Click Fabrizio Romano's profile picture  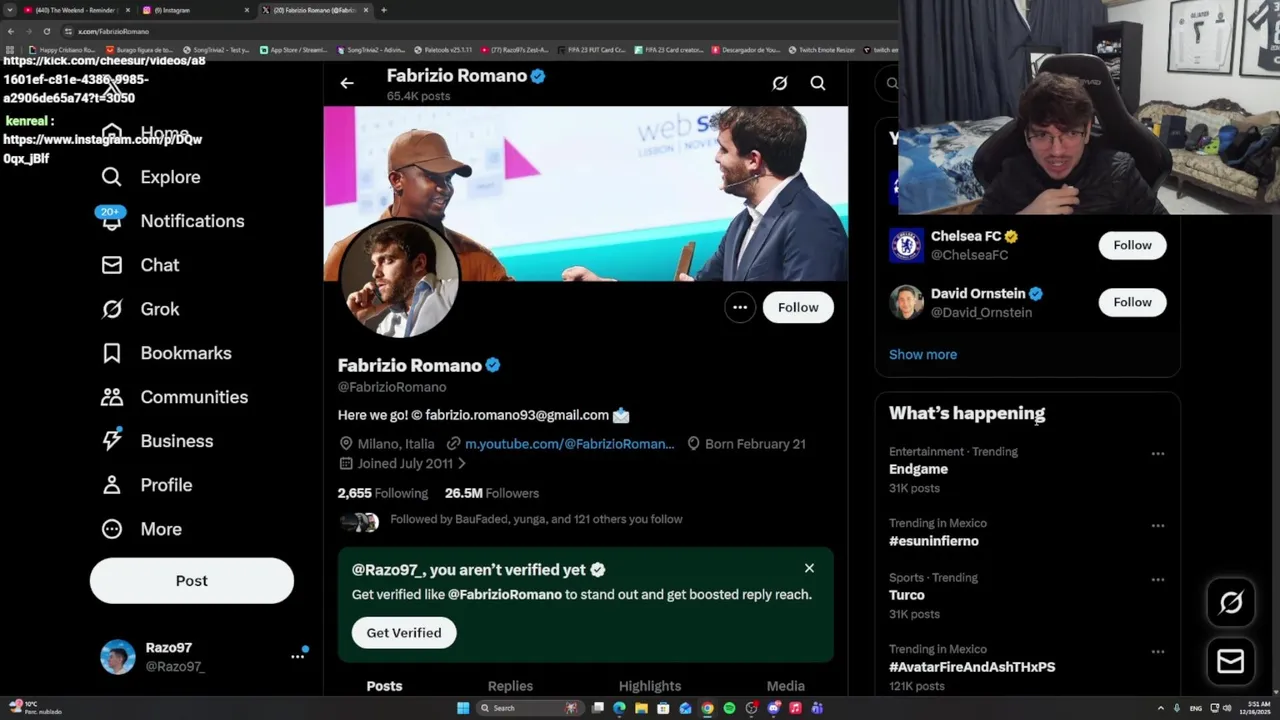click(x=401, y=278)
